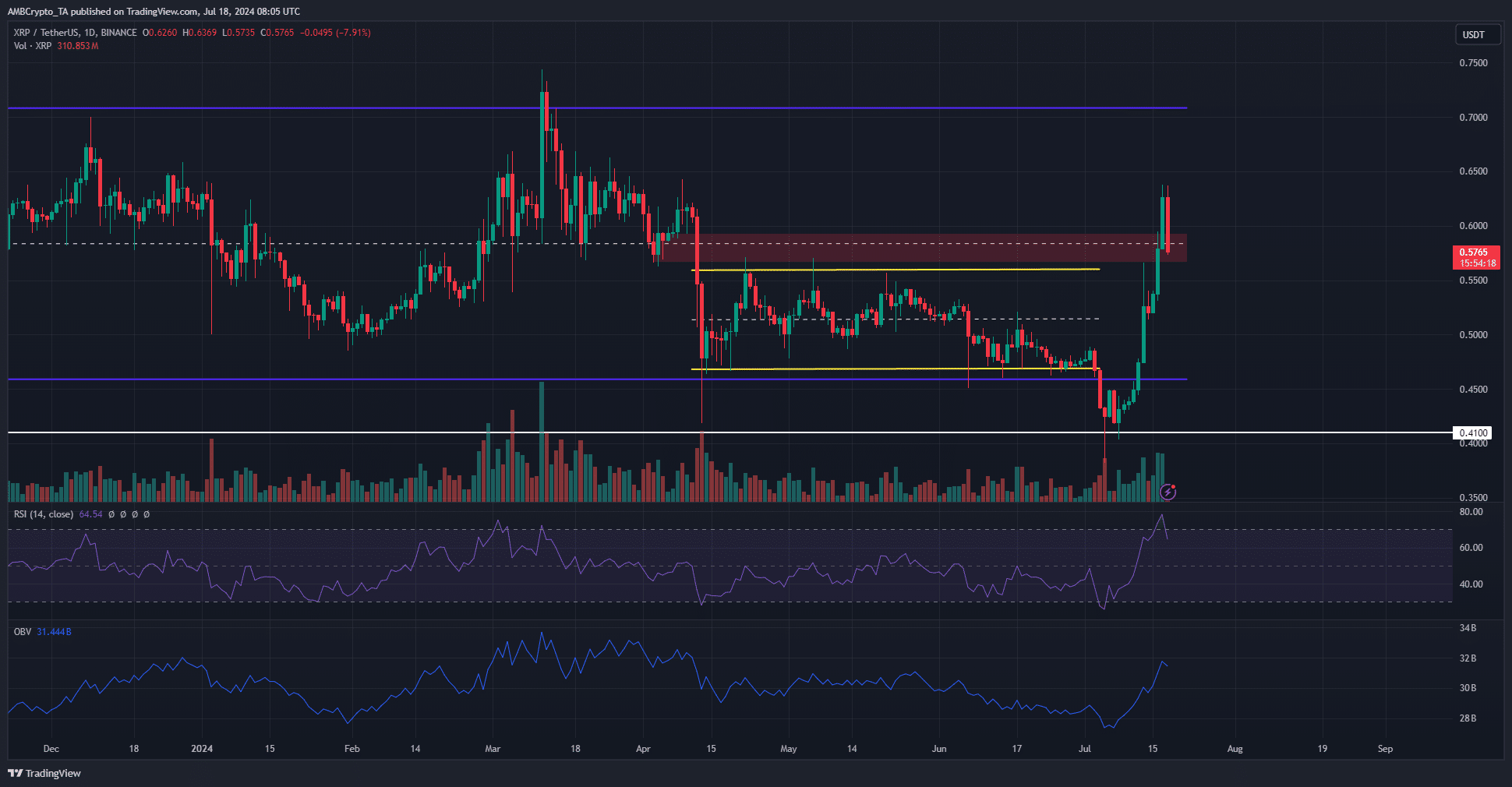Viewport: 1512px width, 787px height.
Task: Open the USDT currency selector
Action: 1477,34
